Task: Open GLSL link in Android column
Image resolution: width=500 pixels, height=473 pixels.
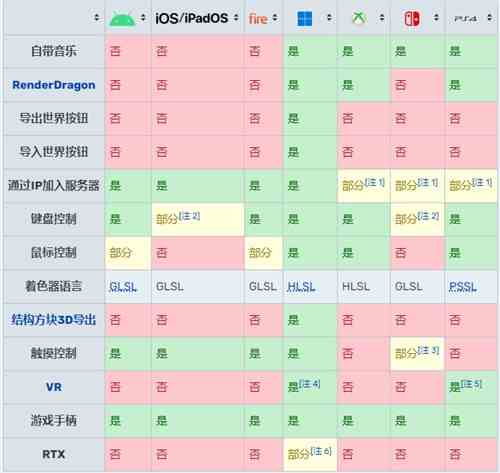Action: [x=123, y=287]
